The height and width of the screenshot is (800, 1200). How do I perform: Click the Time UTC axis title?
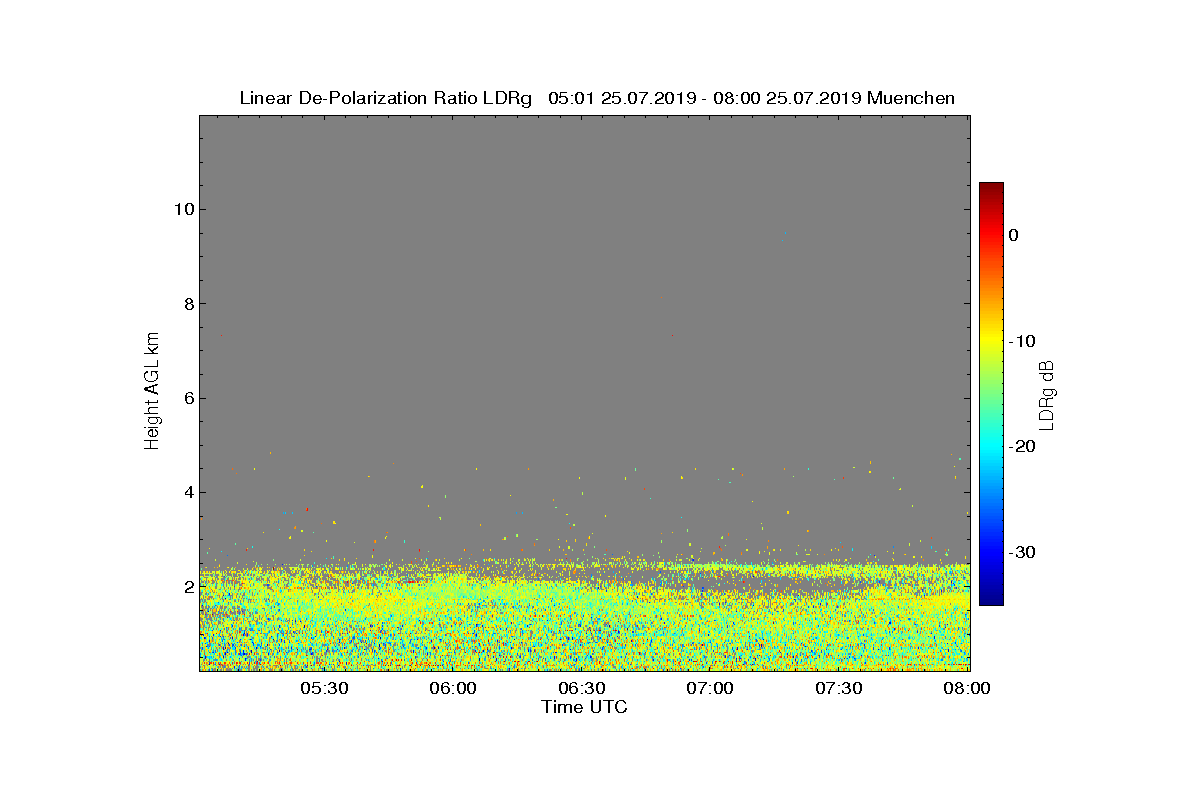[585, 707]
